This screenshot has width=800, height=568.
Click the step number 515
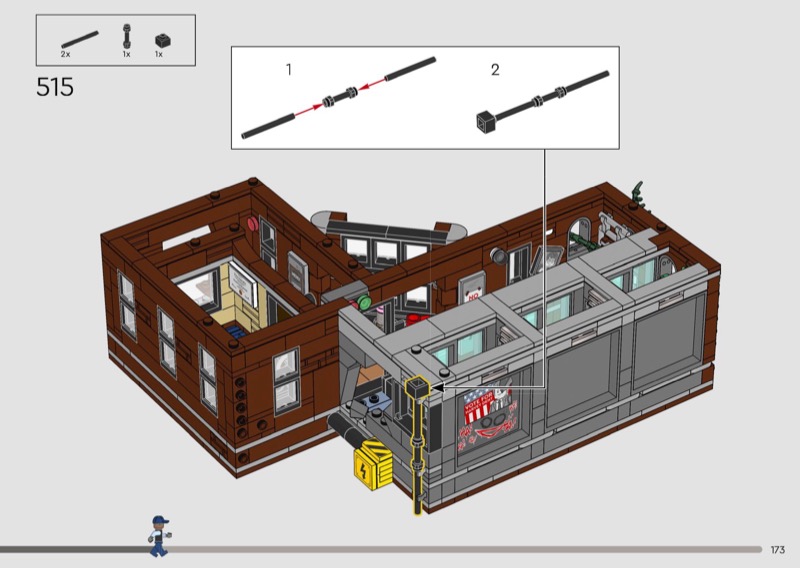[x=55, y=87]
